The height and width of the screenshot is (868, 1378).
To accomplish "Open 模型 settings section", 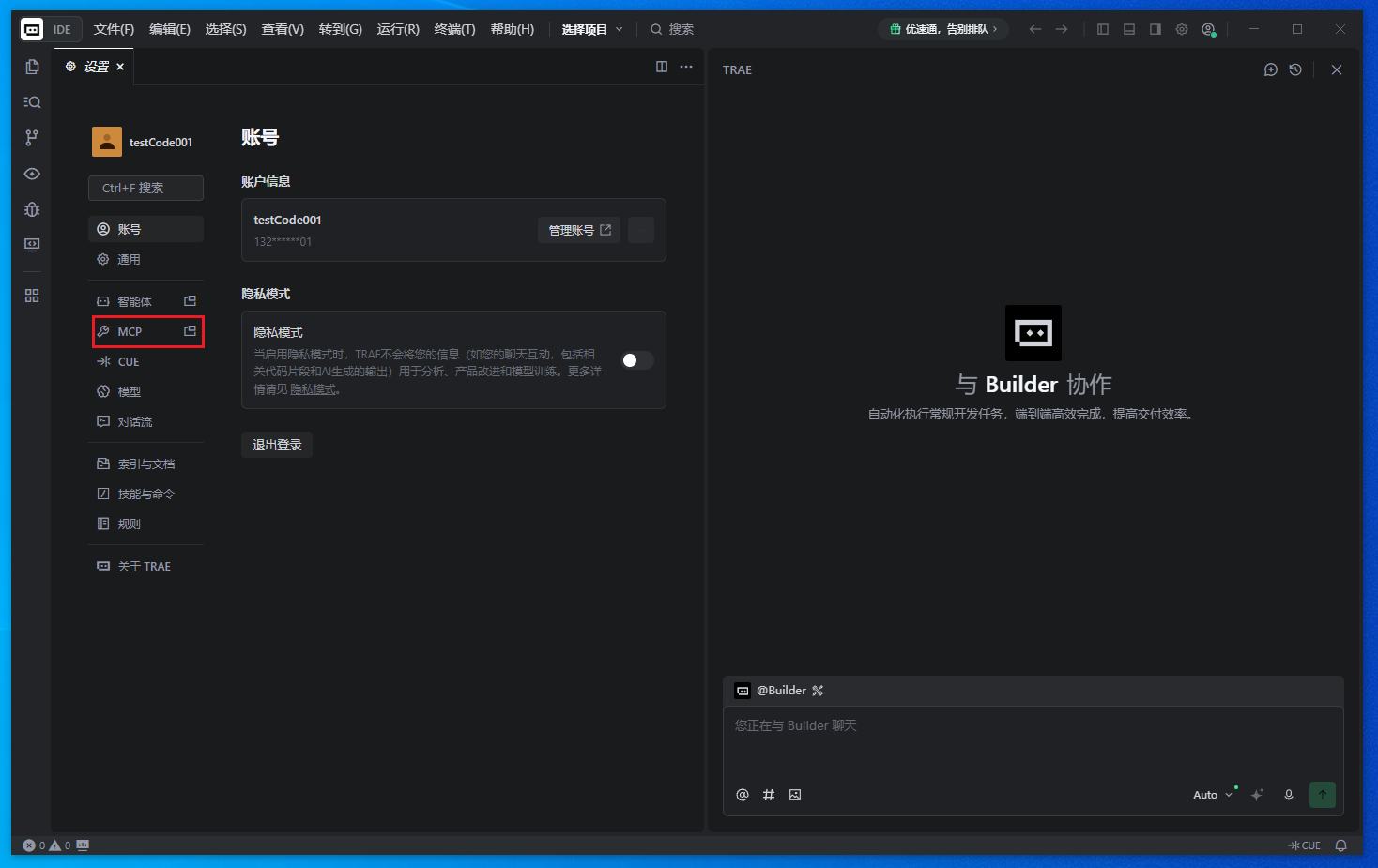I will [145, 391].
